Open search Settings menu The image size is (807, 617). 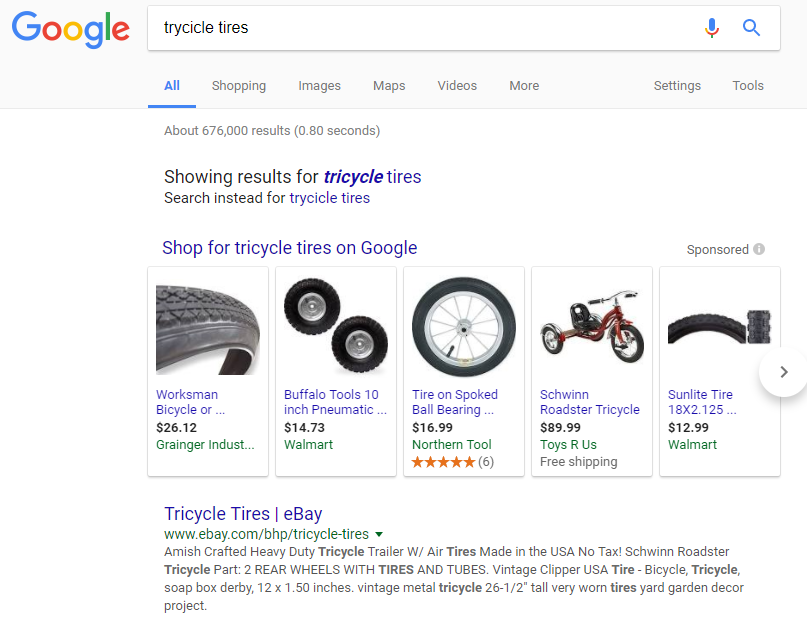(x=677, y=85)
